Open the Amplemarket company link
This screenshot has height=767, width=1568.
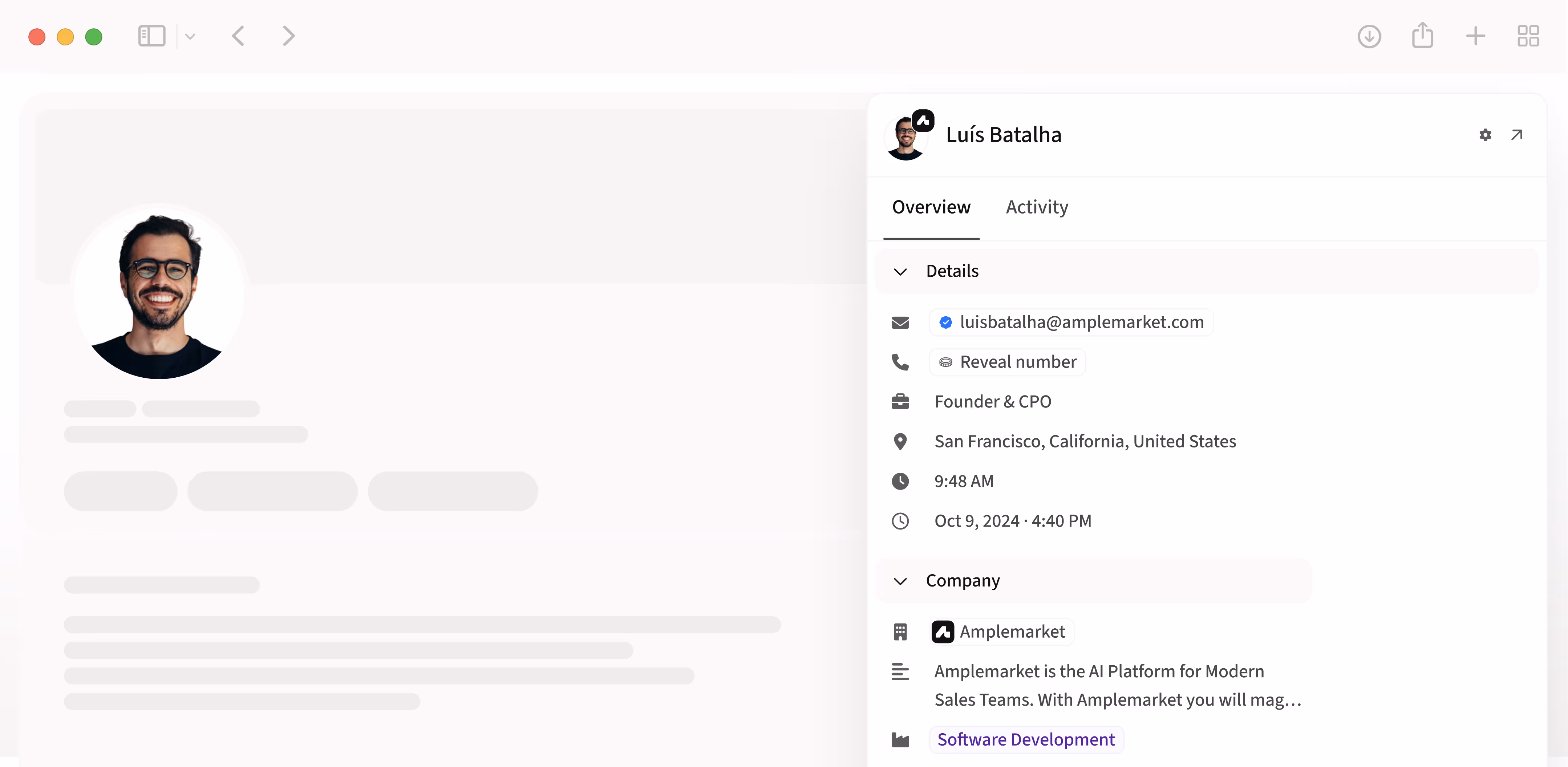click(1002, 632)
